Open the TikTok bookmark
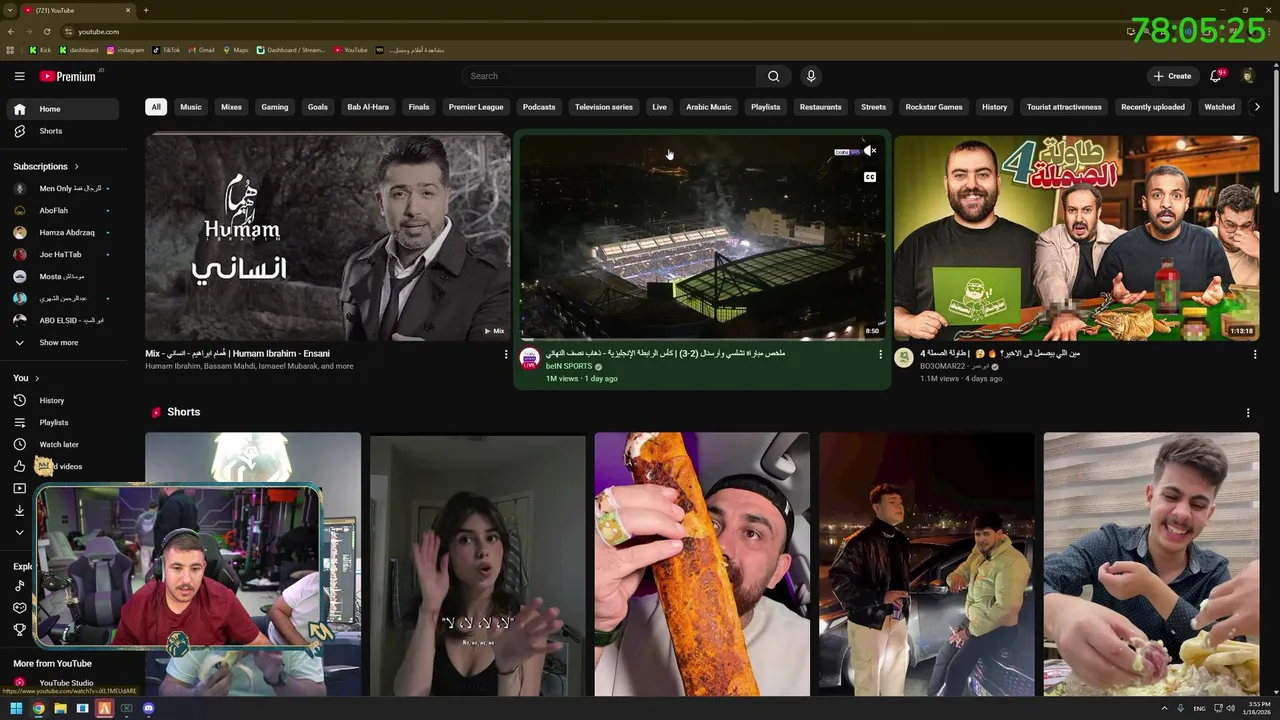Image resolution: width=1280 pixels, height=720 pixels. (166, 50)
